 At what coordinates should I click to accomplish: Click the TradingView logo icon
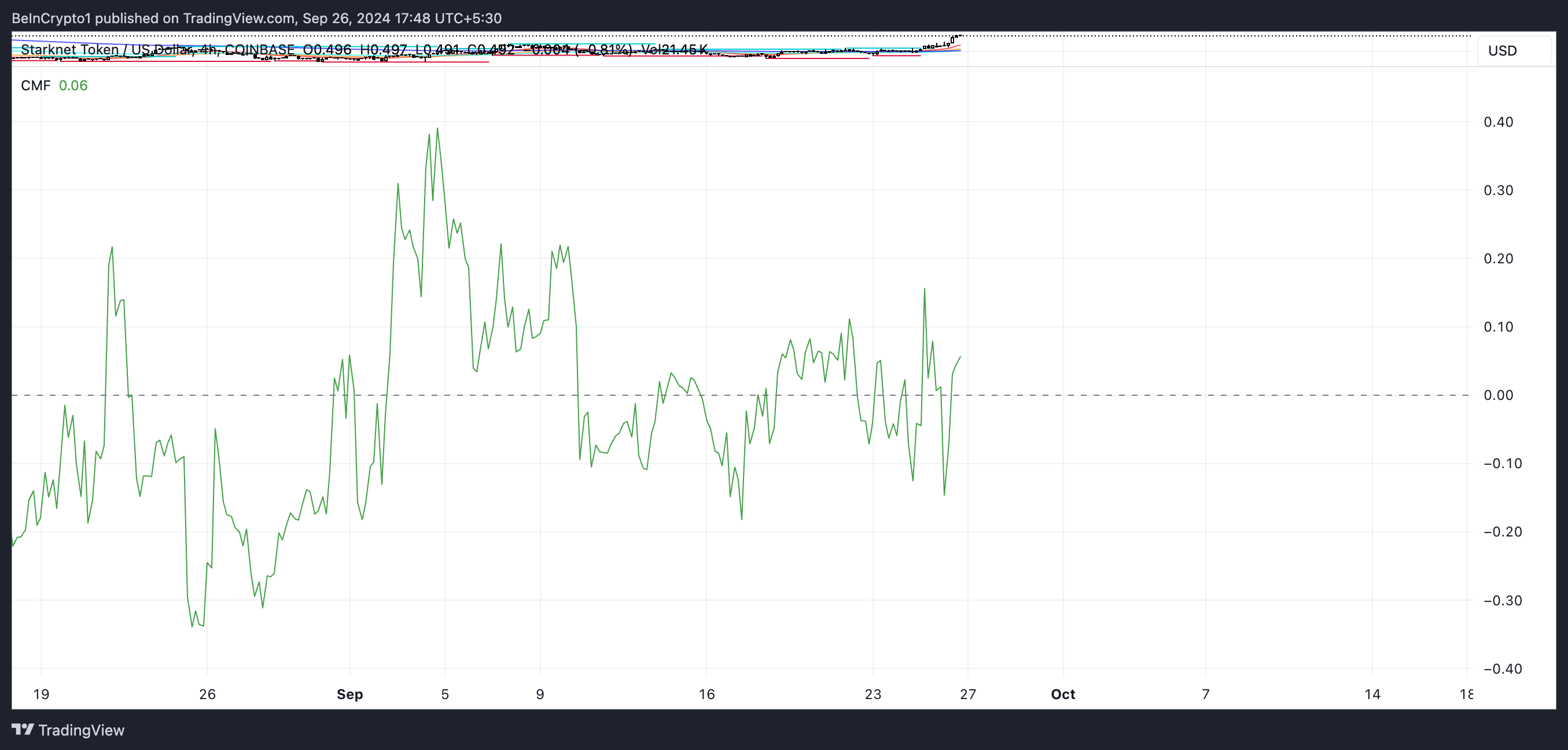(23, 729)
